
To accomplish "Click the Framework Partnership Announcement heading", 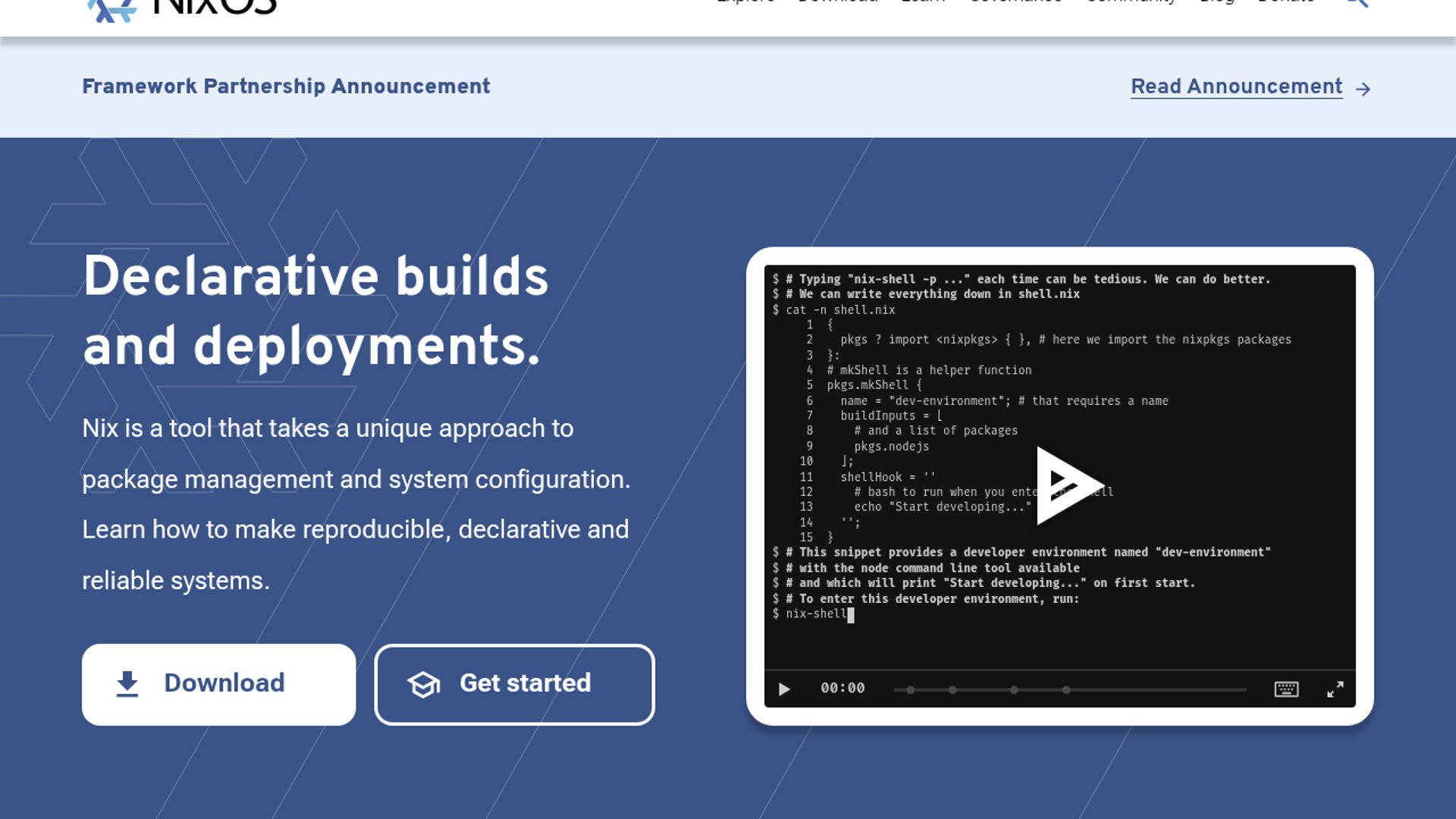I will tap(286, 86).
